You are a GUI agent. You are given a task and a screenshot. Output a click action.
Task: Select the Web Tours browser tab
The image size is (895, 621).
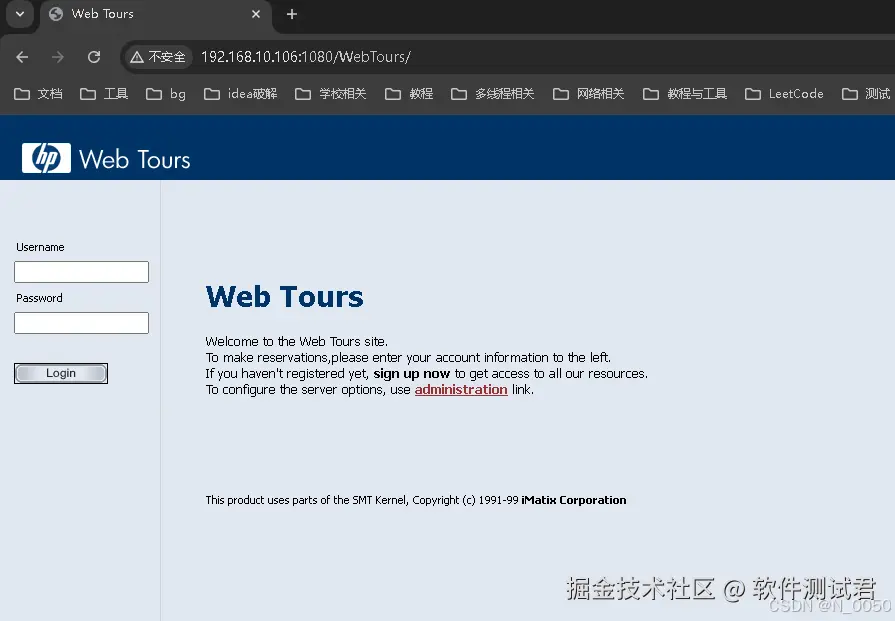[155, 14]
